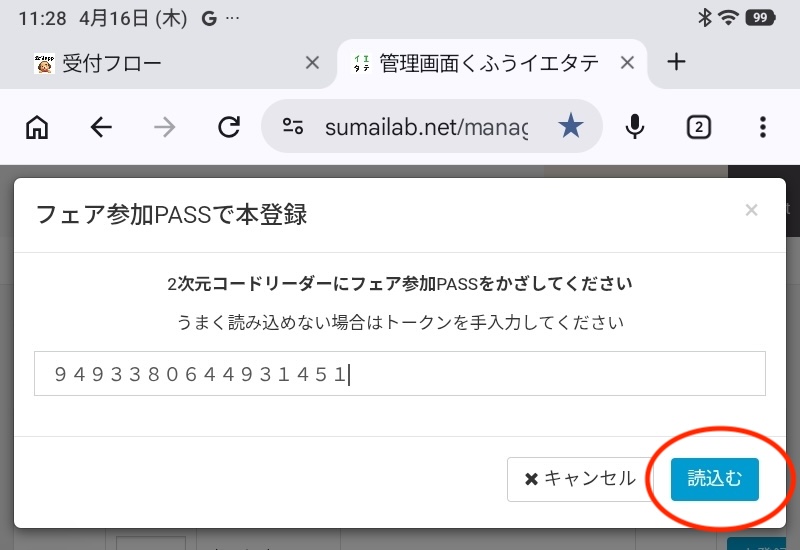Viewport: 800px width, 550px height.
Task: Start voice search with the microphone
Action: [x=634, y=127]
